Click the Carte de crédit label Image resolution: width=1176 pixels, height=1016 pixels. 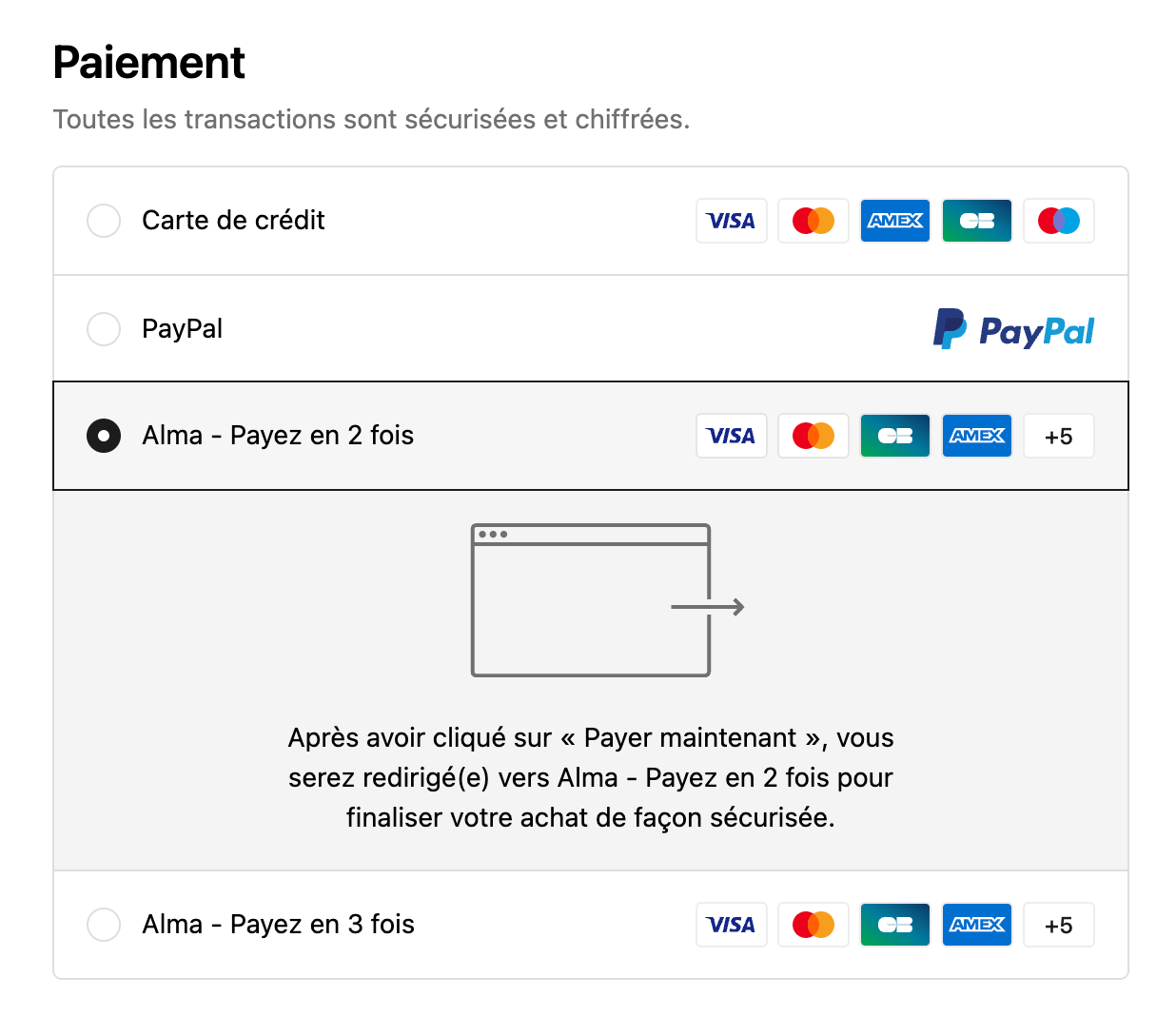coord(233,221)
